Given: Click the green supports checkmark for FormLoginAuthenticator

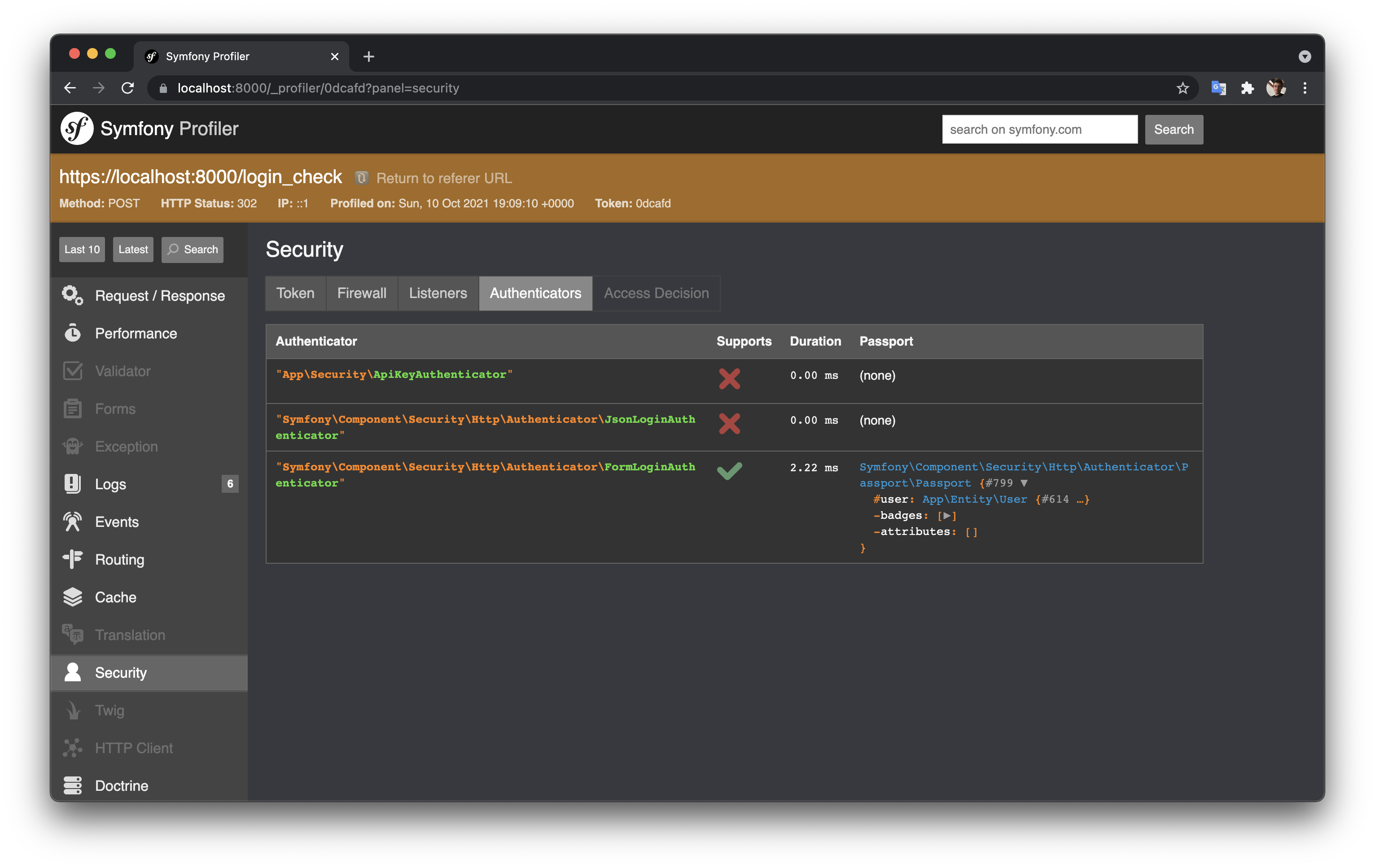Looking at the screenshot, I should click(x=729, y=470).
